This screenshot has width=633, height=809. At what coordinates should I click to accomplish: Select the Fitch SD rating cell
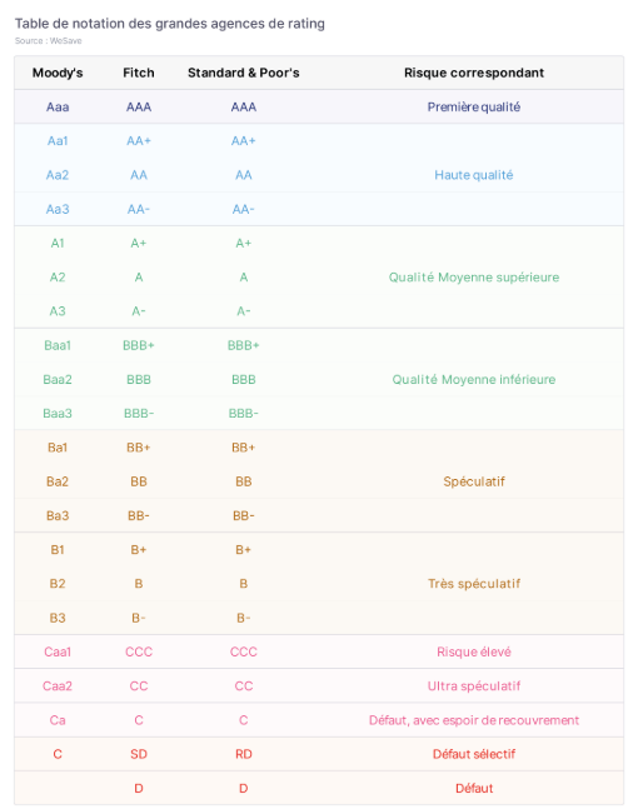(x=138, y=754)
